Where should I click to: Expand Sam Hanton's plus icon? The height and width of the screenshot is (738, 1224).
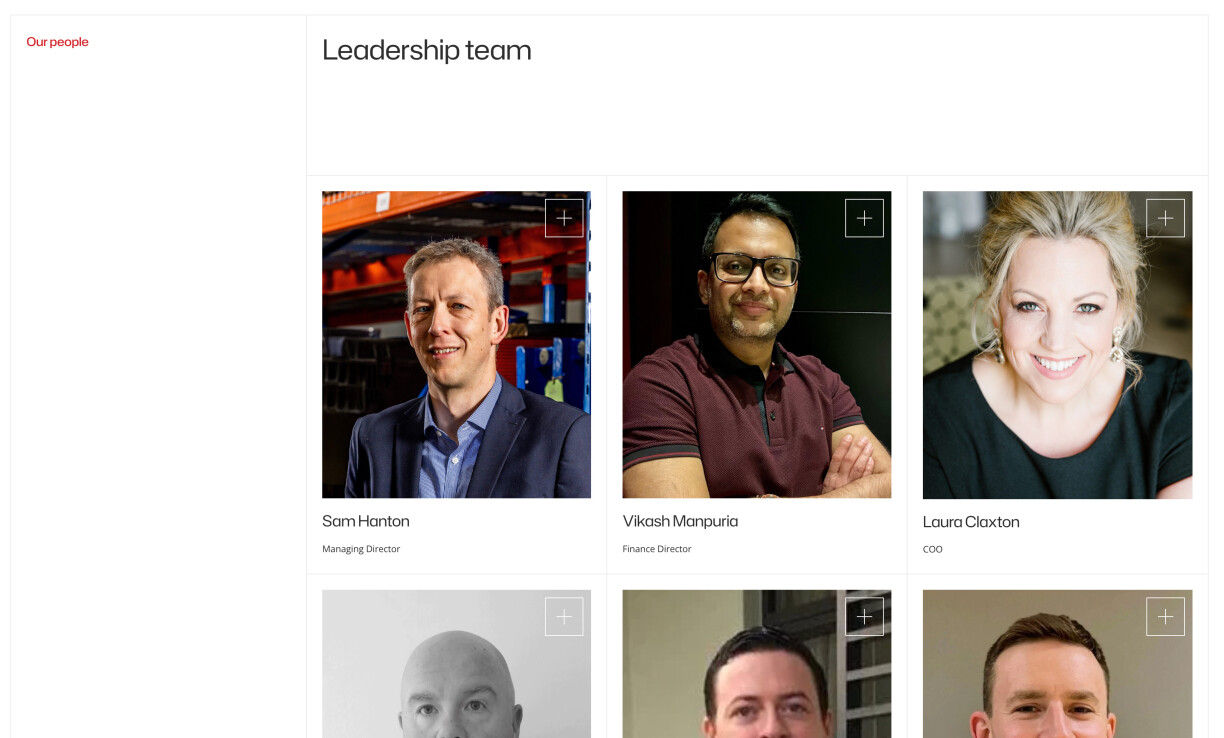[x=564, y=218]
